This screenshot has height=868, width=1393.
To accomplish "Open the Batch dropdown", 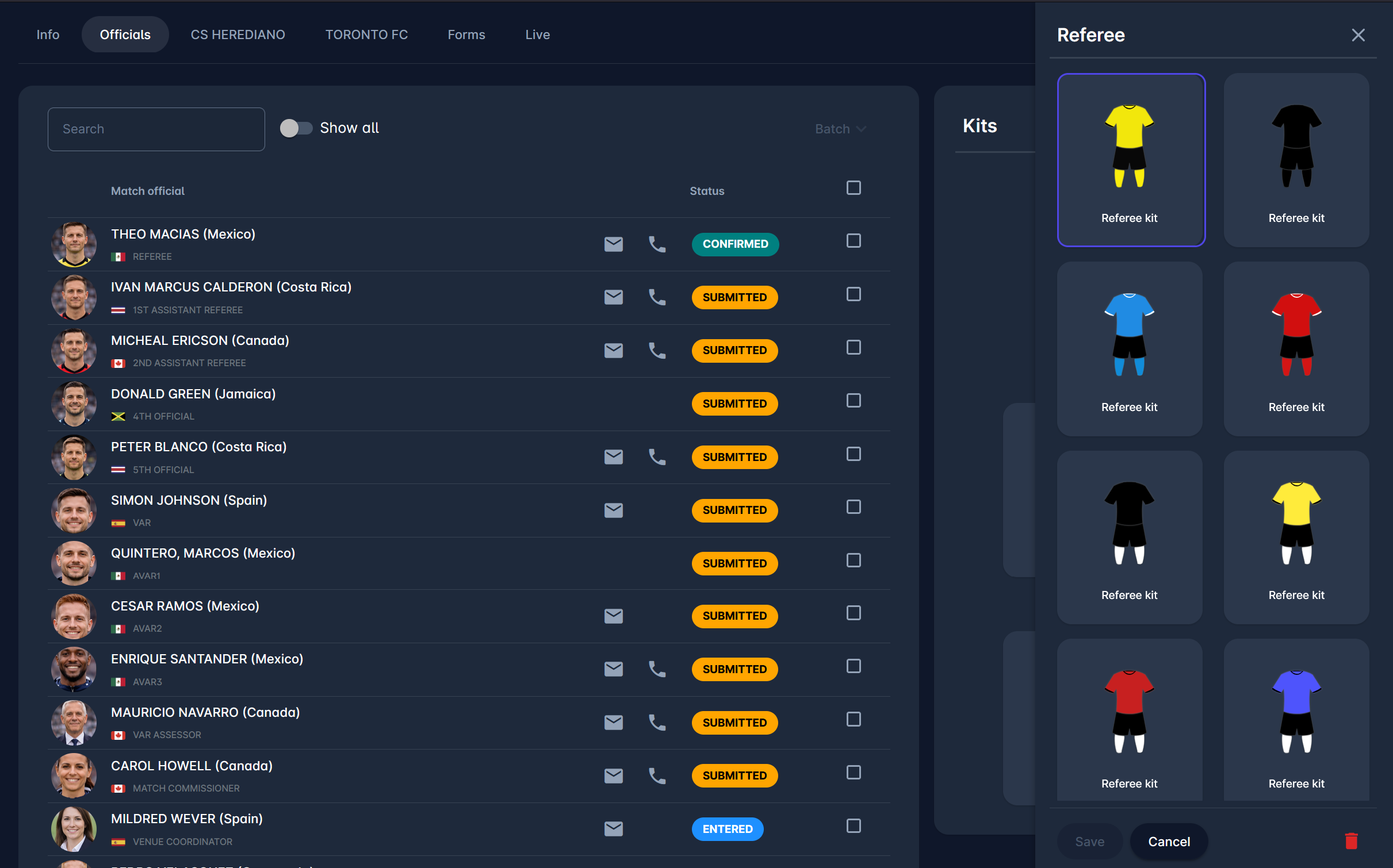I will pos(840,129).
